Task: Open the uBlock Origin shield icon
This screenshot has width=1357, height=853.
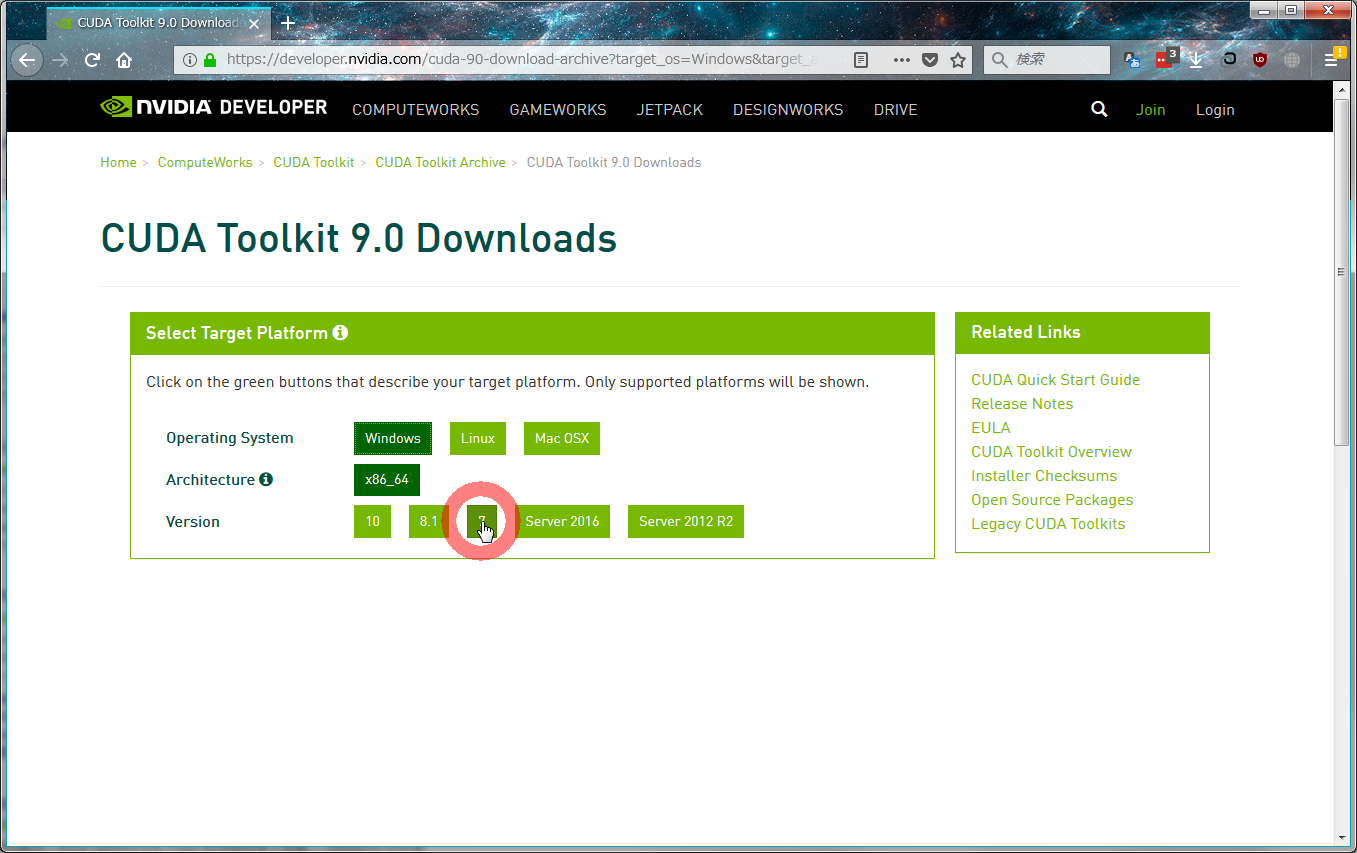Action: point(1260,60)
